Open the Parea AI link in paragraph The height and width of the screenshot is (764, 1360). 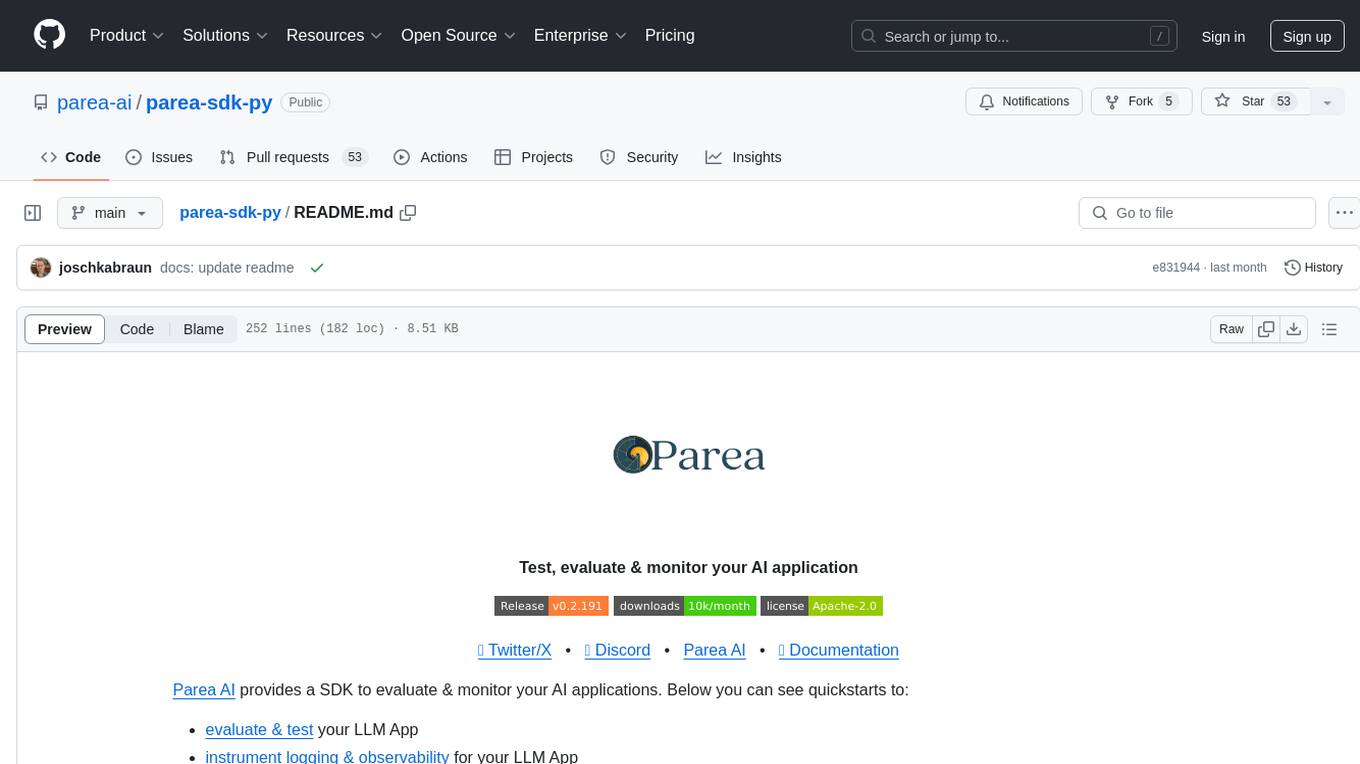[204, 690]
